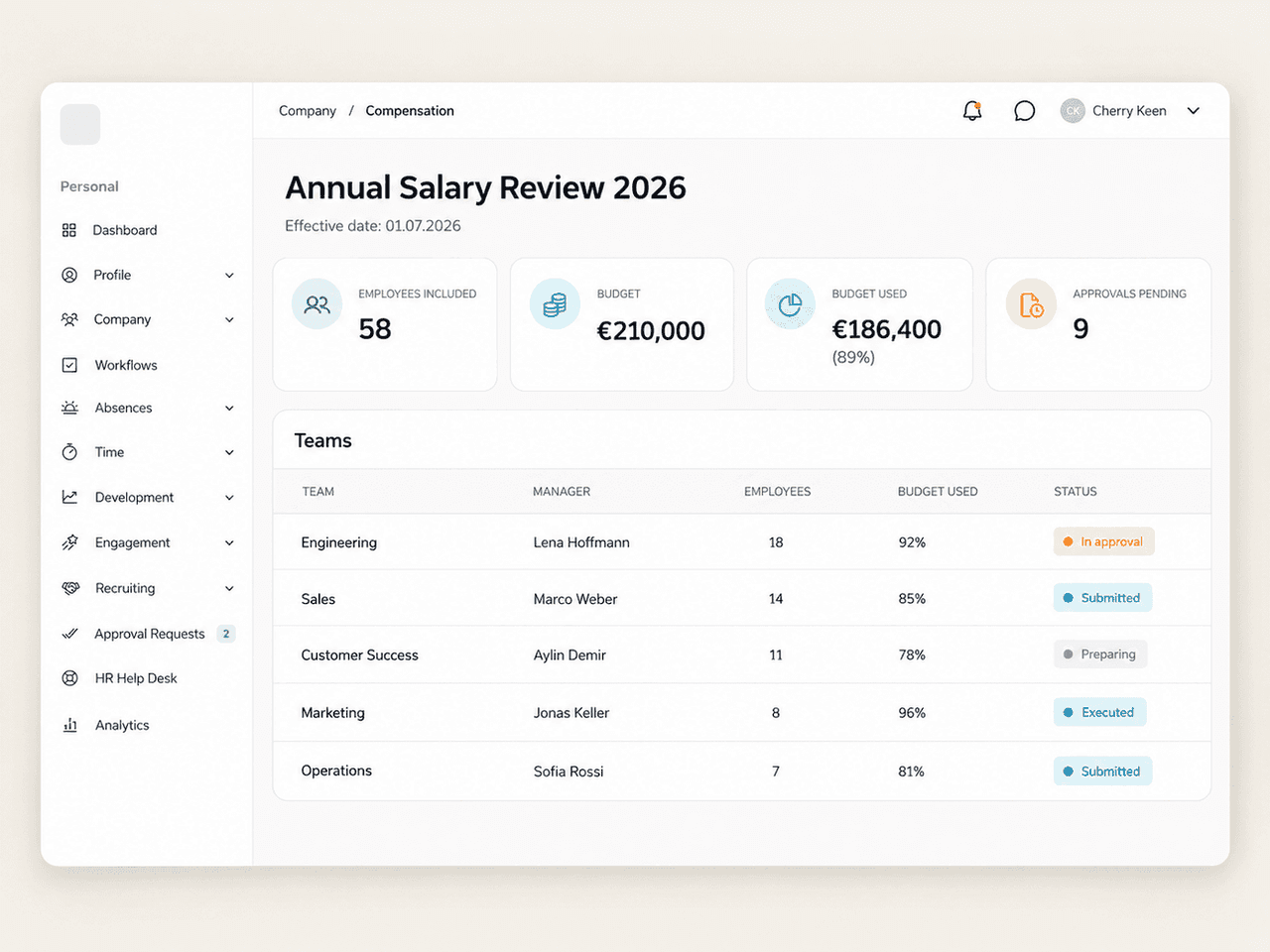Expand the Profile menu chevron
This screenshot has height=952, width=1270.
[x=229, y=276]
